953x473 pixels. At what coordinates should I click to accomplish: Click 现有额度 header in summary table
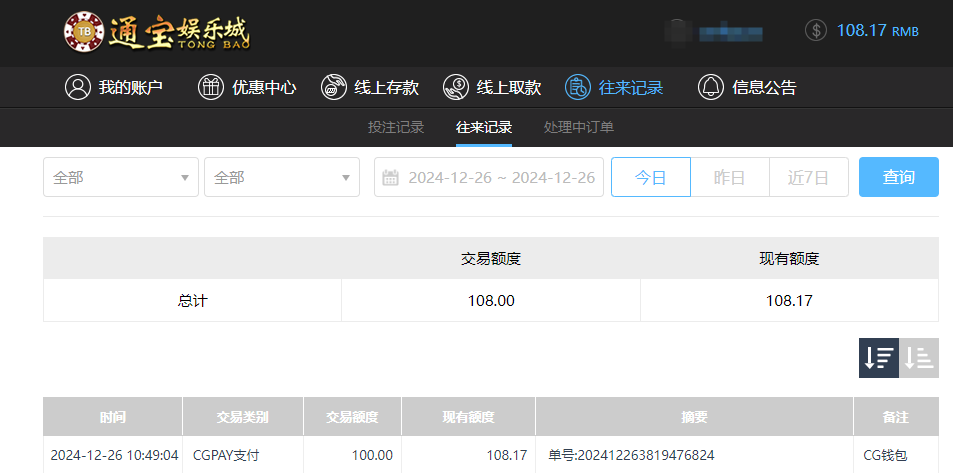coord(789,259)
